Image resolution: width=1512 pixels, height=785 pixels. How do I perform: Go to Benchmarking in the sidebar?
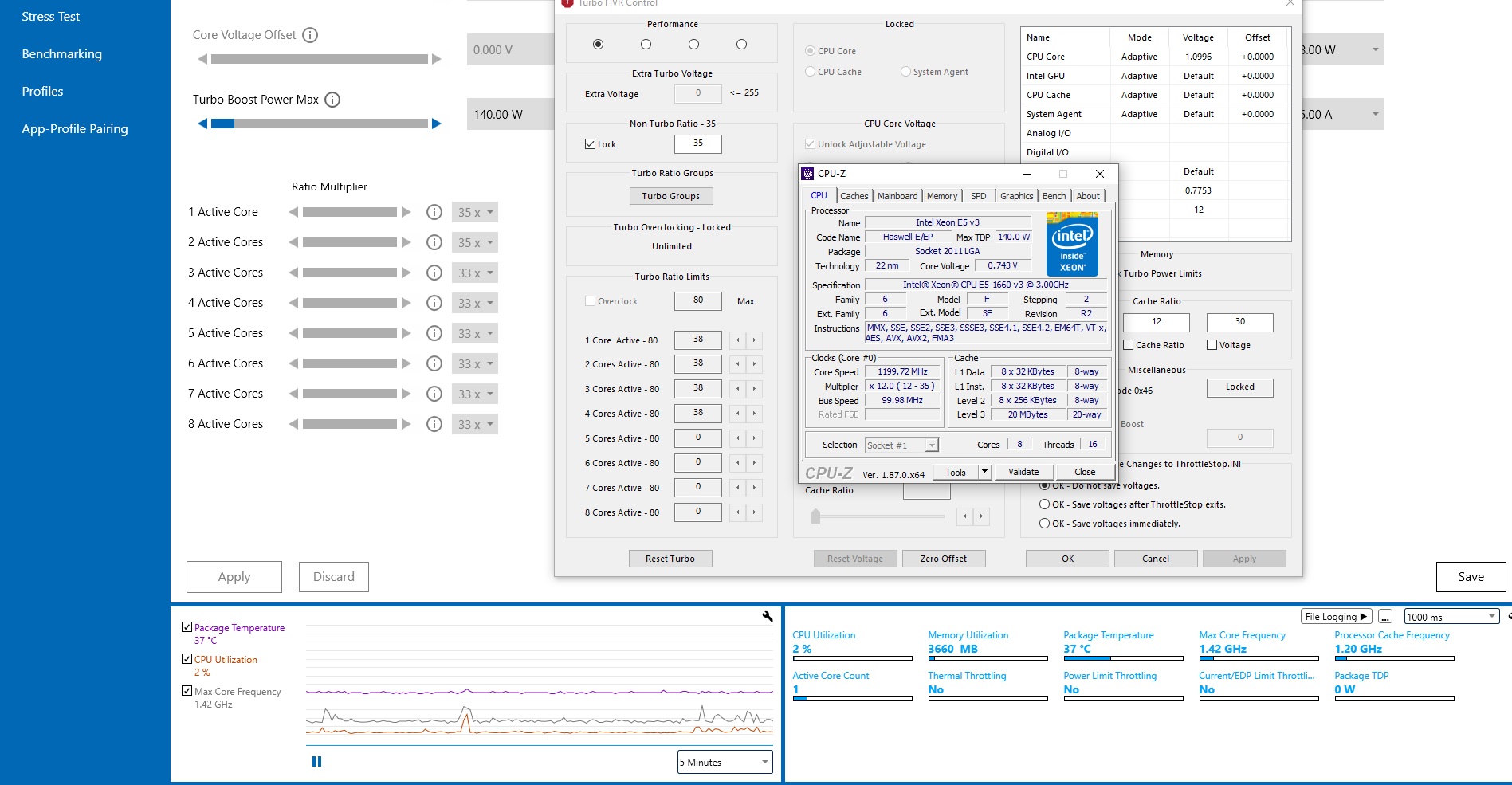coord(62,54)
